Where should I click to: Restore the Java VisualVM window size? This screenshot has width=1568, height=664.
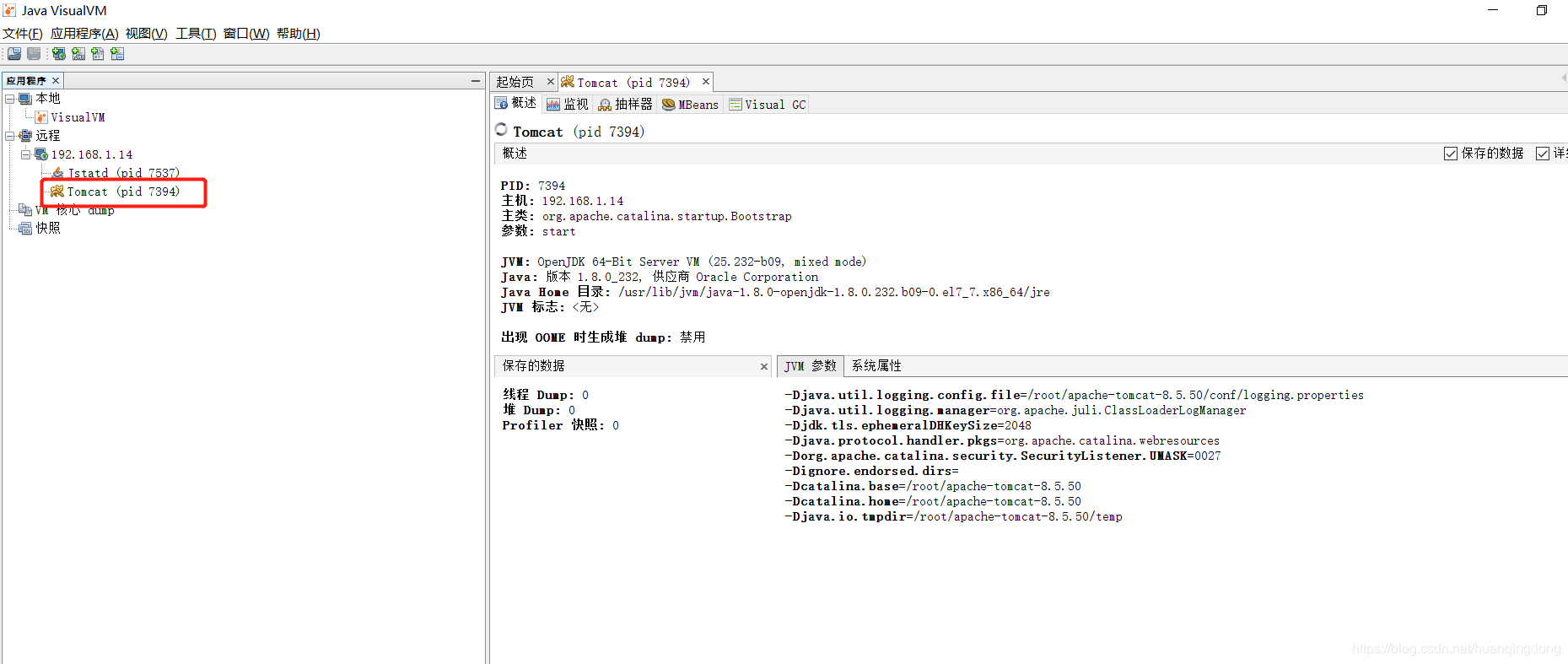pyautogui.click(x=1542, y=10)
